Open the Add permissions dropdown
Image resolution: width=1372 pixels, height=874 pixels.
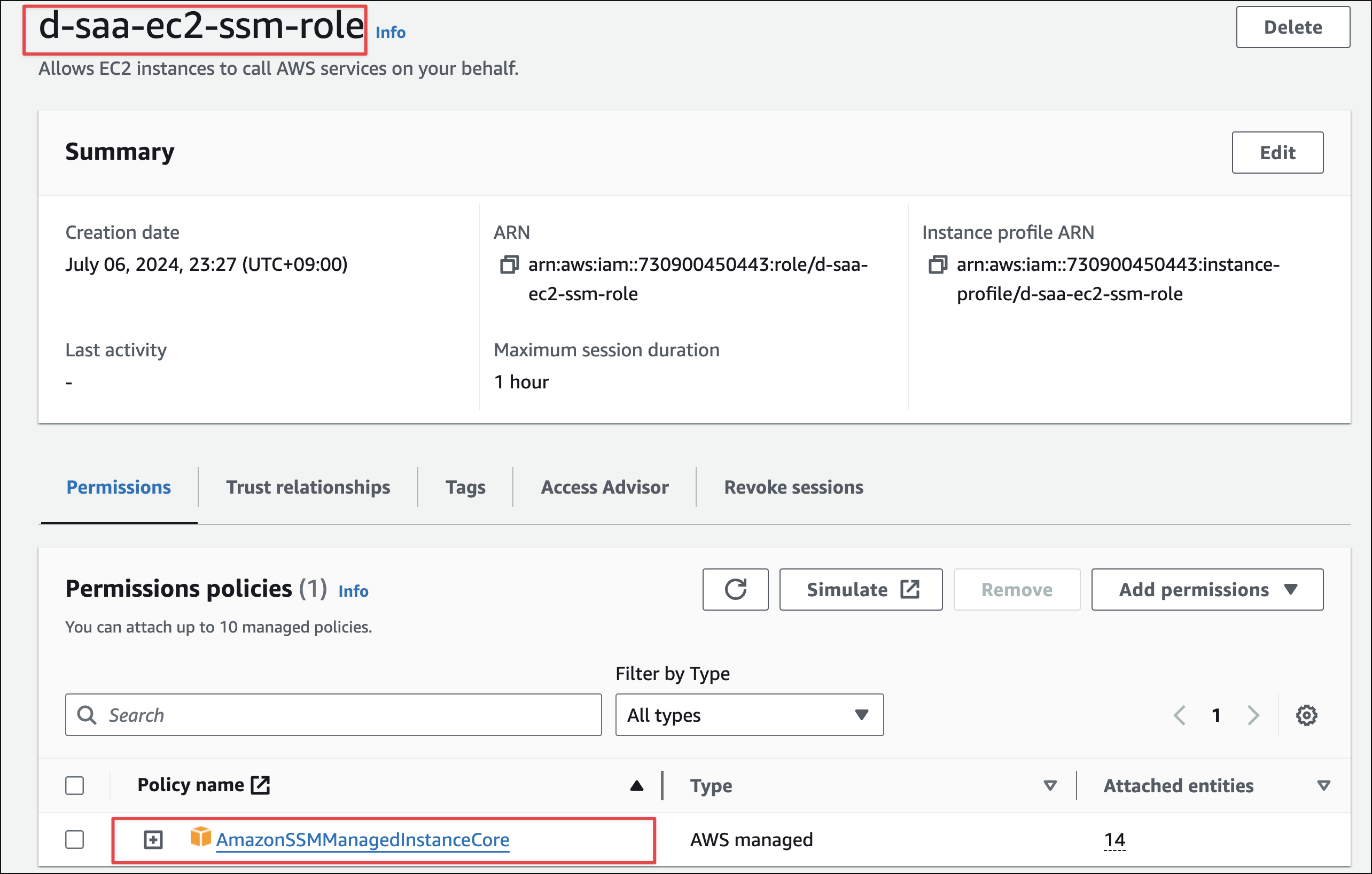1207,589
